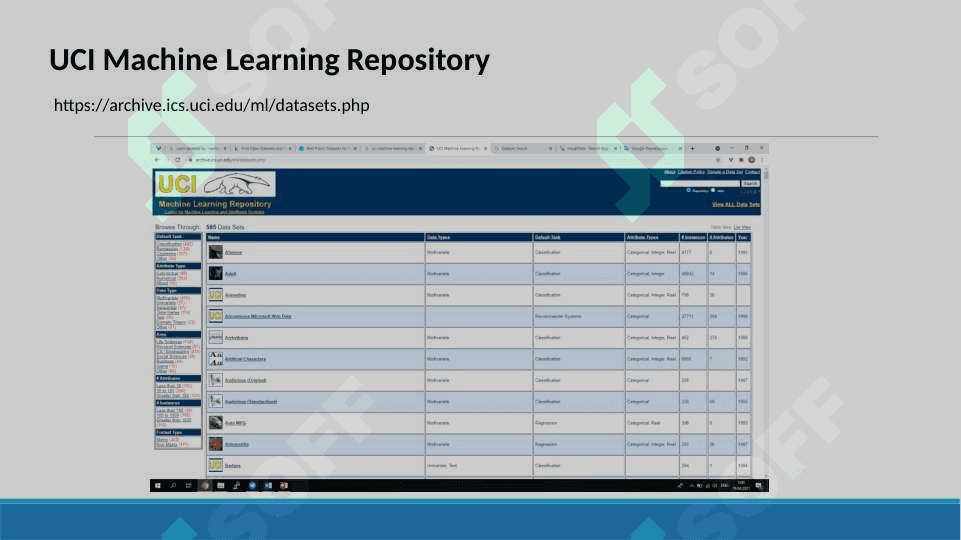Click the Artificial Characters thumbnail
961x540 pixels.
[215, 359]
